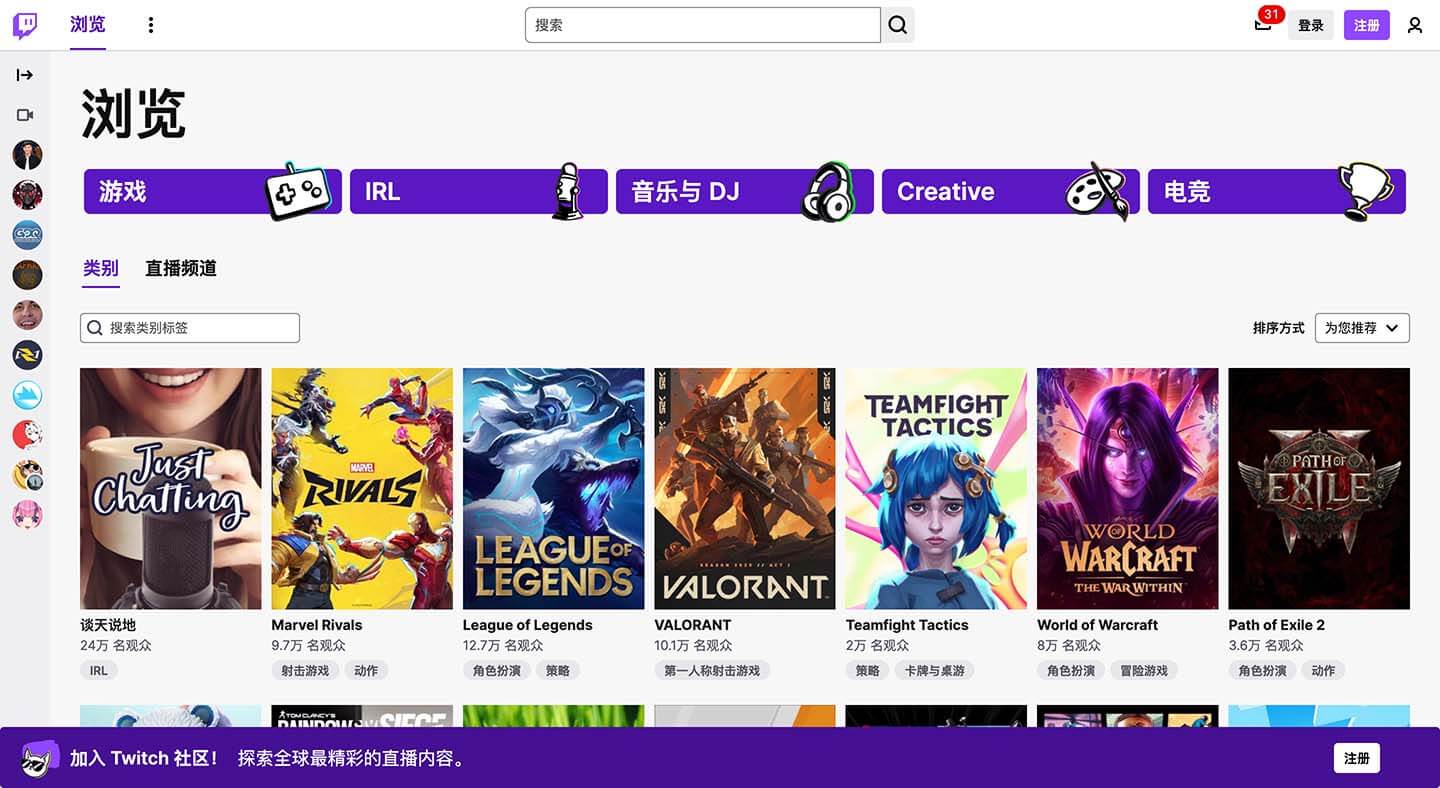Click the mascot icon in bottom purple banner
The image size is (1440, 788).
coord(40,758)
